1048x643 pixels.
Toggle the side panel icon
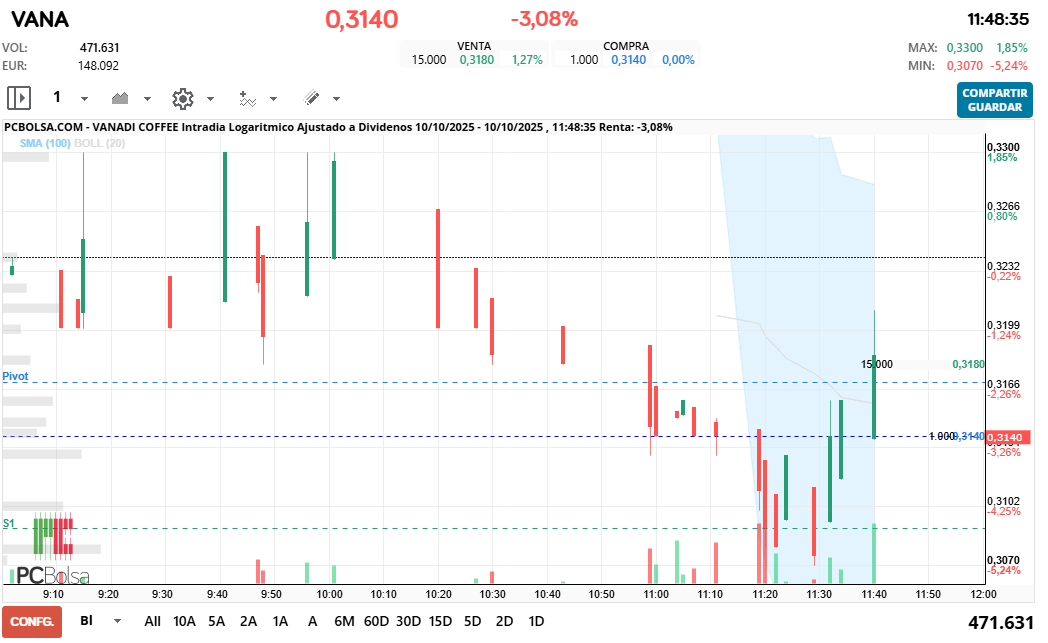(x=19, y=98)
